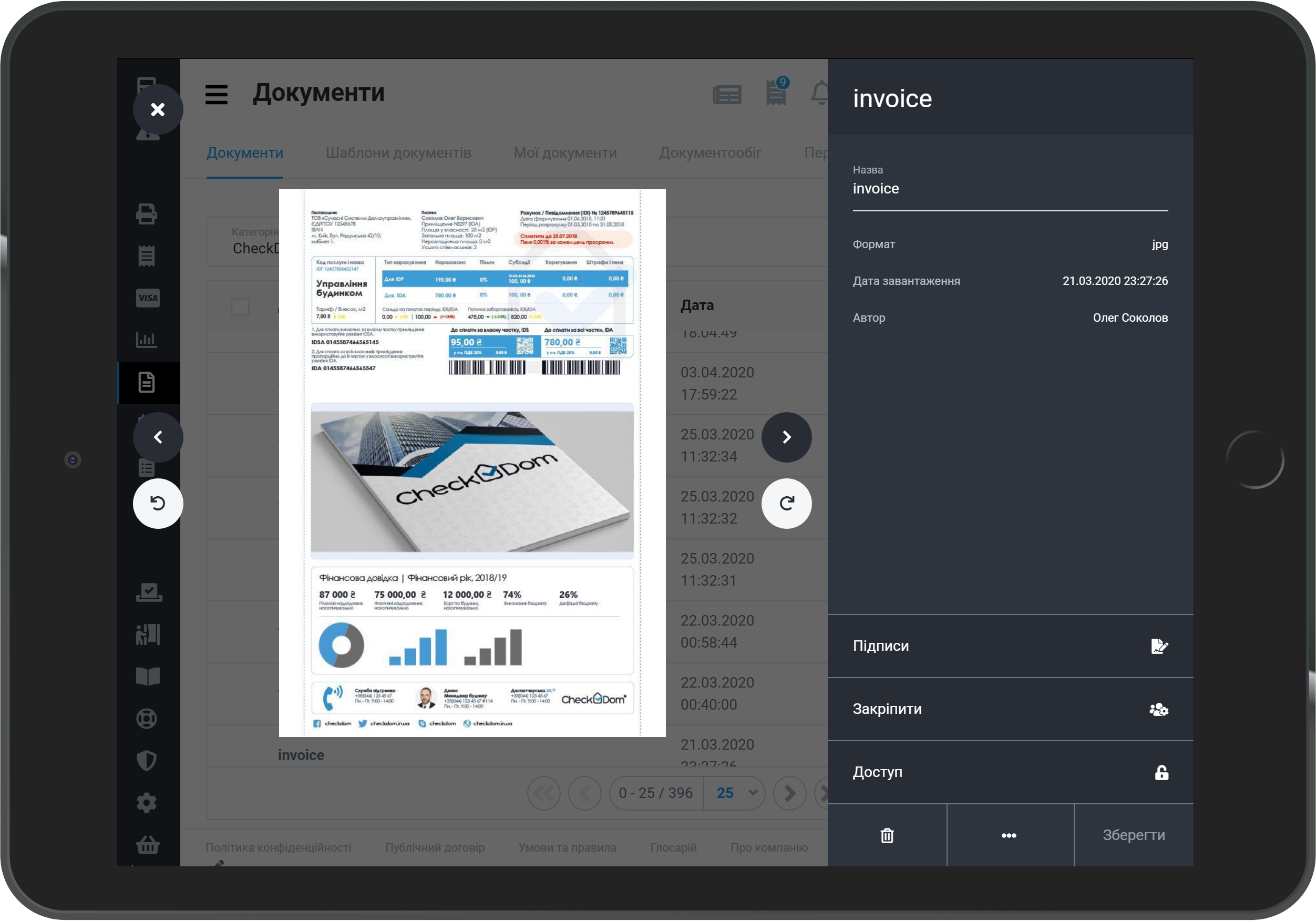Open the Закріпити section
This screenshot has height=921, width=1316.
[x=1010, y=709]
